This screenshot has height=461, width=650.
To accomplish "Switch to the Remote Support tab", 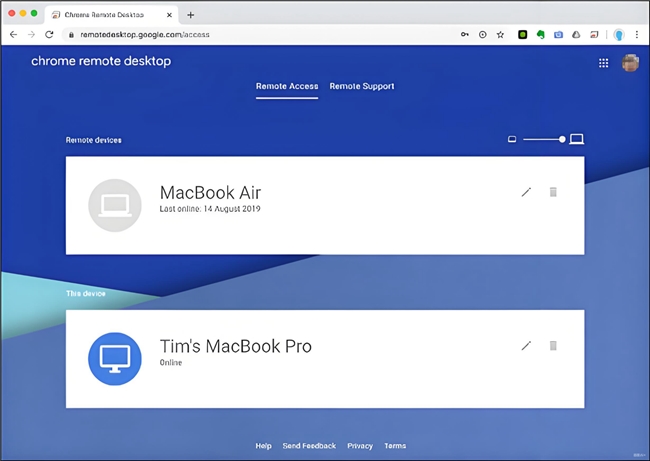I will 362,86.
